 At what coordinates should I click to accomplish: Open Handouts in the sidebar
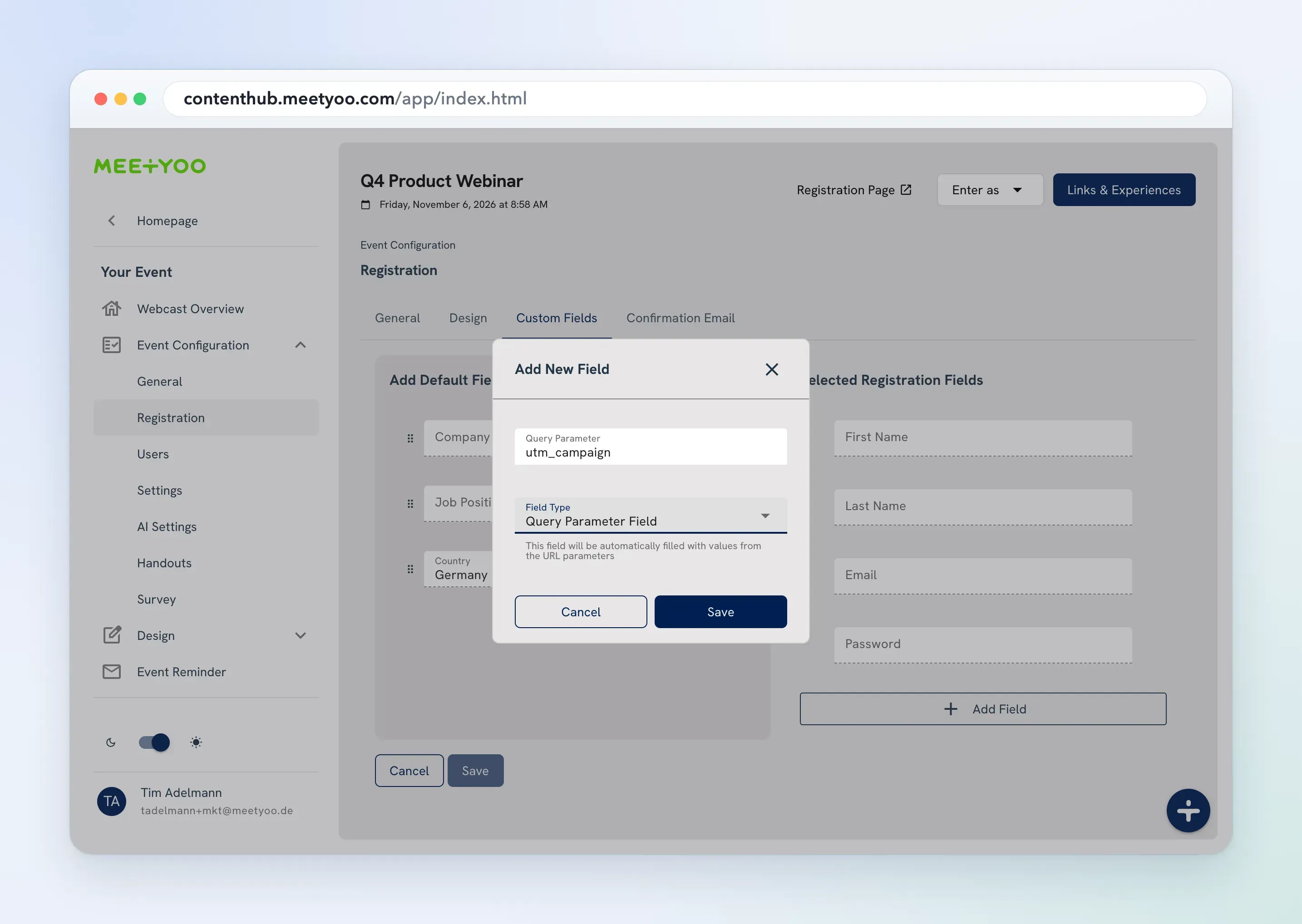point(206,563)
